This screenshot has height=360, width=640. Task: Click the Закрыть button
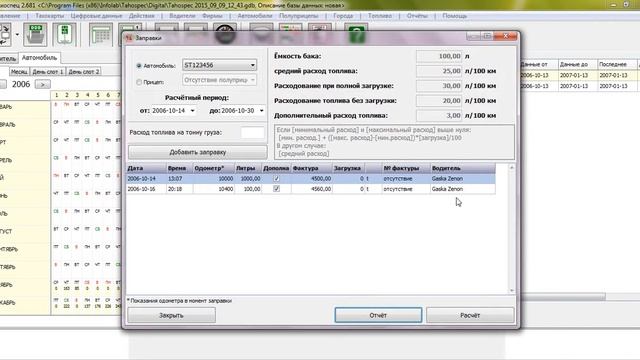point(171,315)
